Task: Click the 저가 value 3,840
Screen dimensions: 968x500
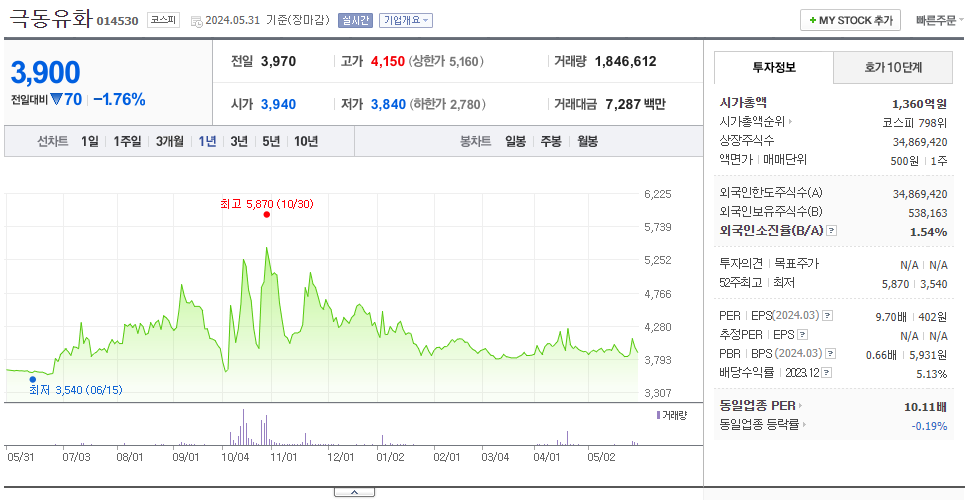Action: click(x=388, y=104)
